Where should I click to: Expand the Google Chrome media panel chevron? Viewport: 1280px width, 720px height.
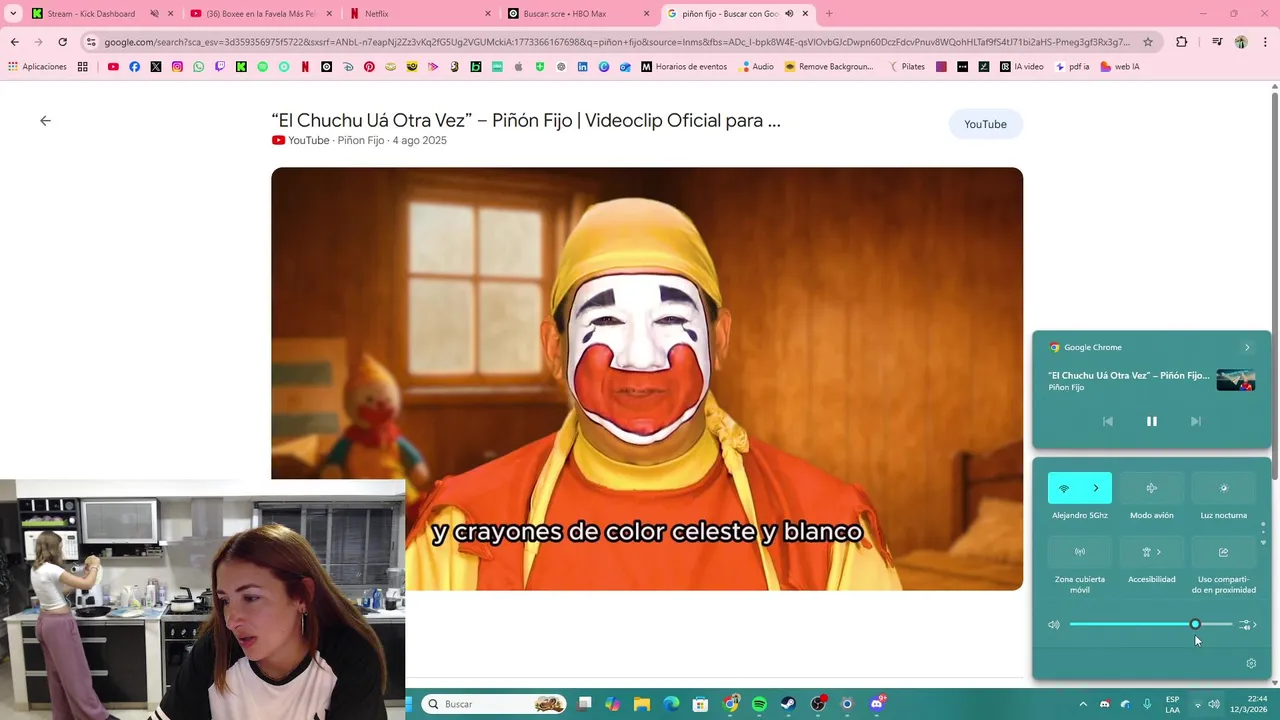click(1247, 347)
